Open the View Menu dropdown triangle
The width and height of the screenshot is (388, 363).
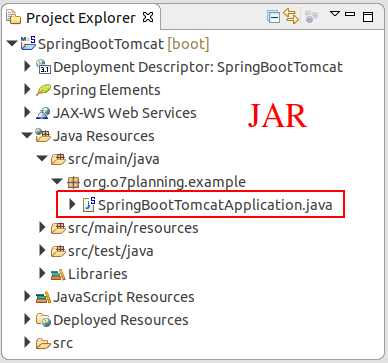(335, 14)
